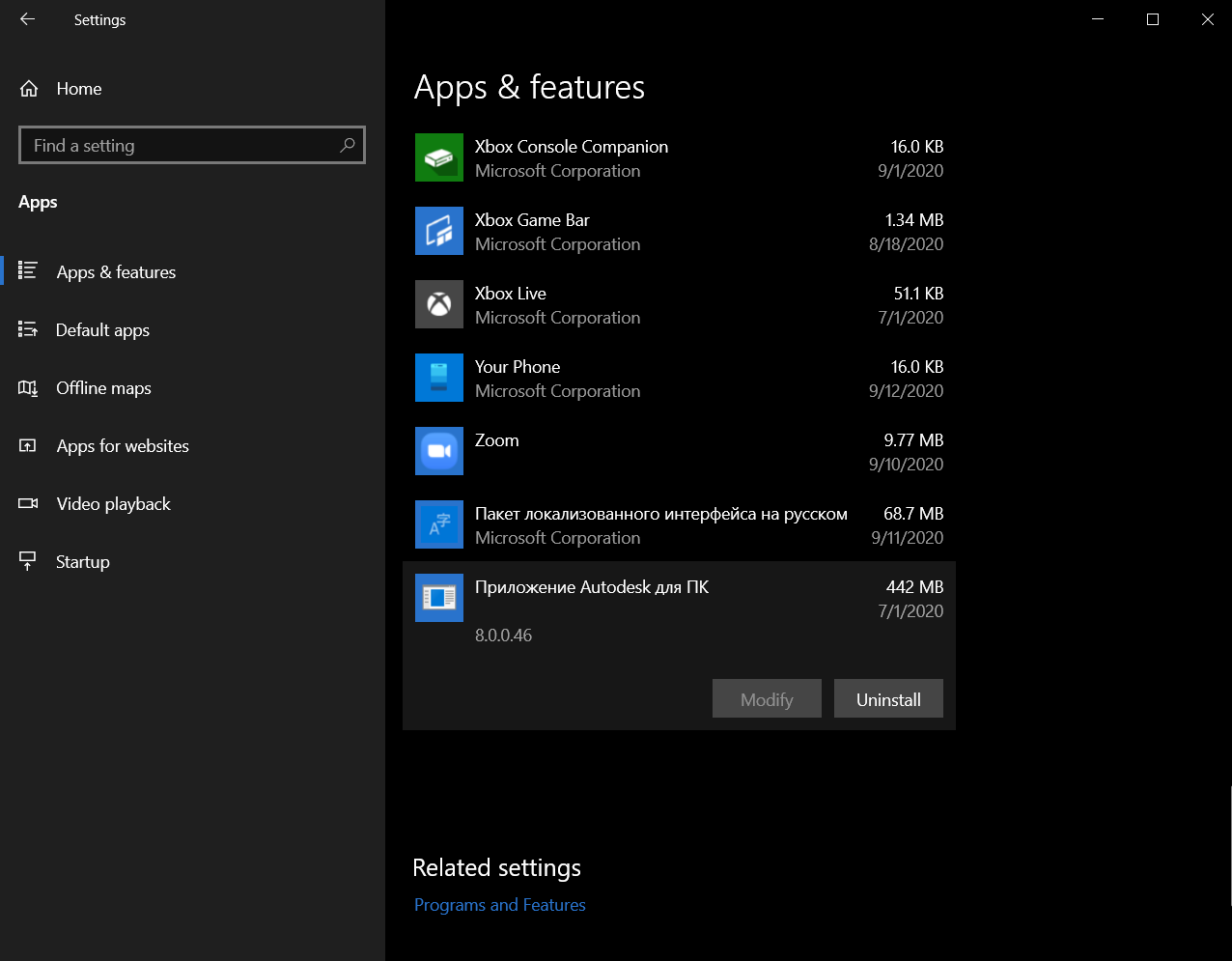Click the 9.77 MB Zoom size
1232x961 pixels.
click(913, 440)
